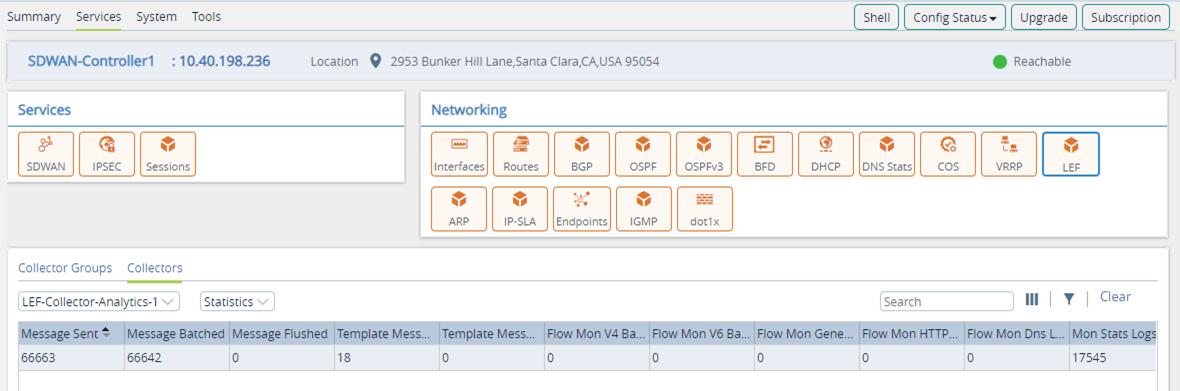The height and width of the screenshot is (391, 1180).
Task: Open the DHCP networking icon
Action: (x=826, y=154)
